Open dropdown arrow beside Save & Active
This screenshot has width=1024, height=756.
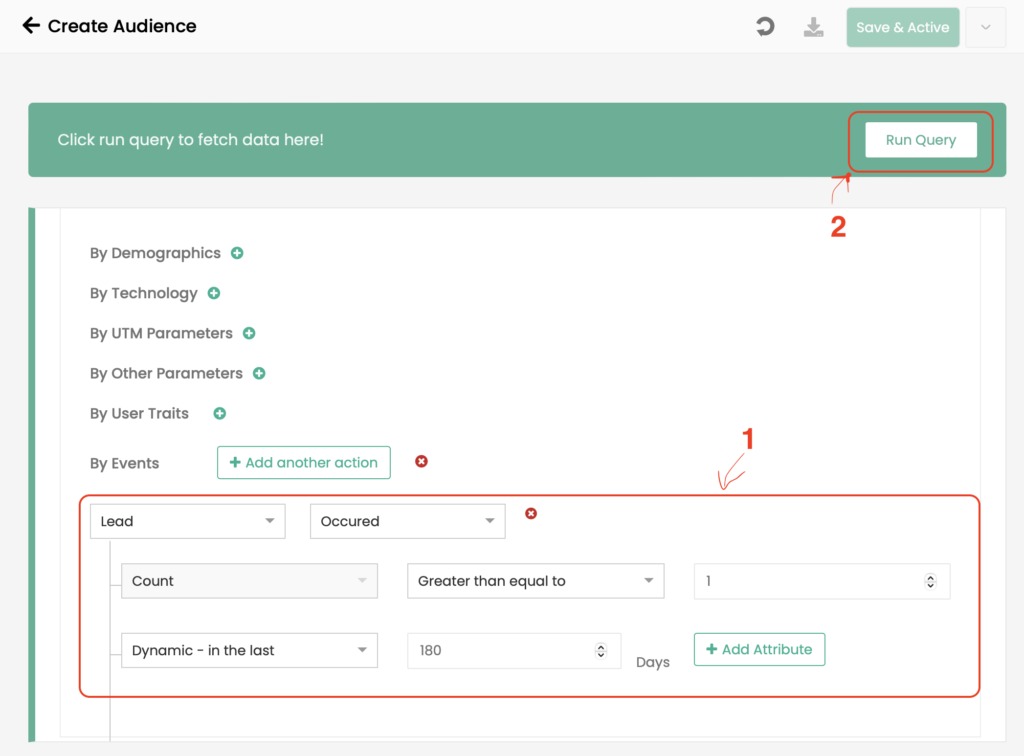[x=985, y=27]
